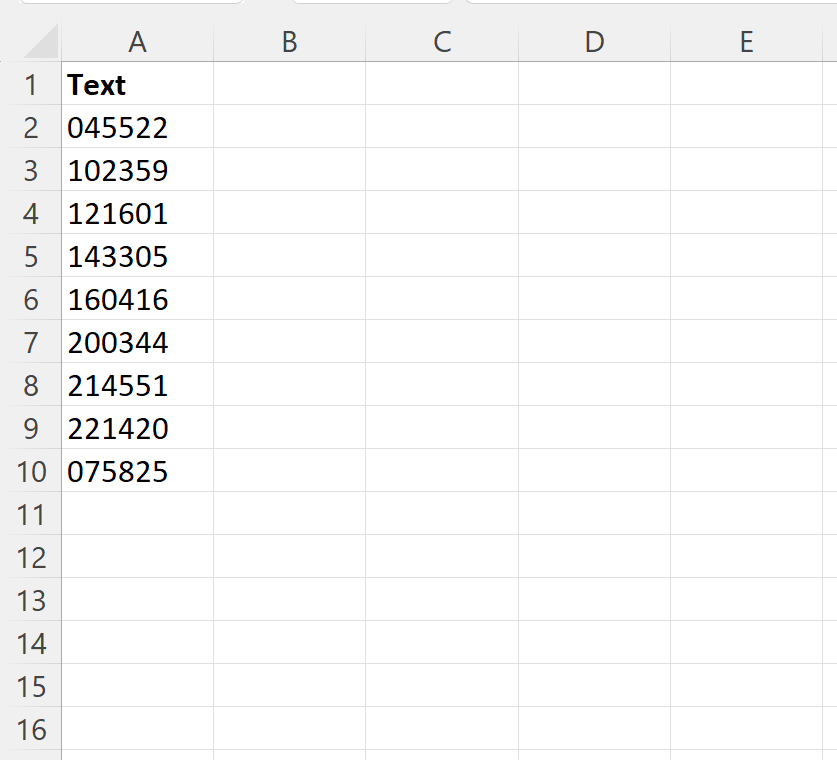Select row 1 header
This screenshot has width=837, height=760.
32,85
